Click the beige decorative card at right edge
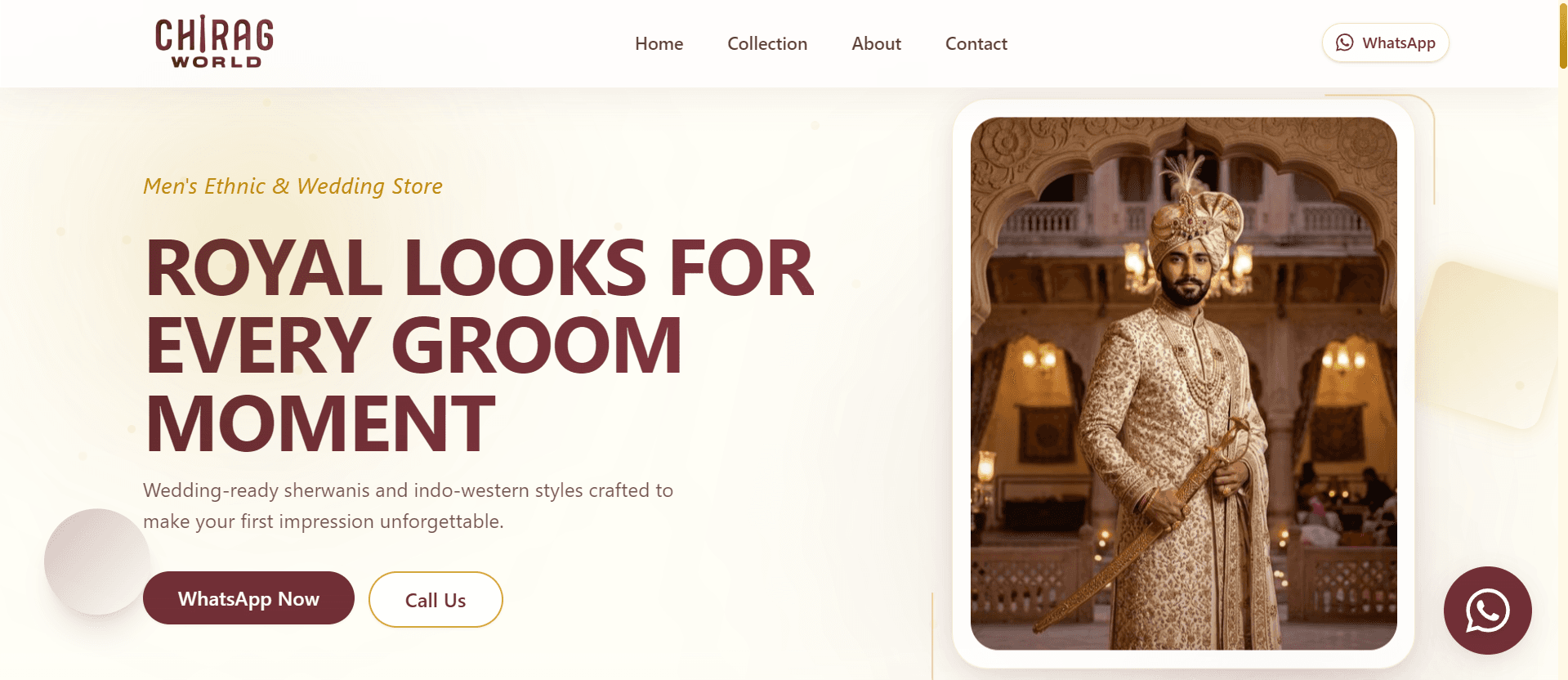 coord(1485,344)
